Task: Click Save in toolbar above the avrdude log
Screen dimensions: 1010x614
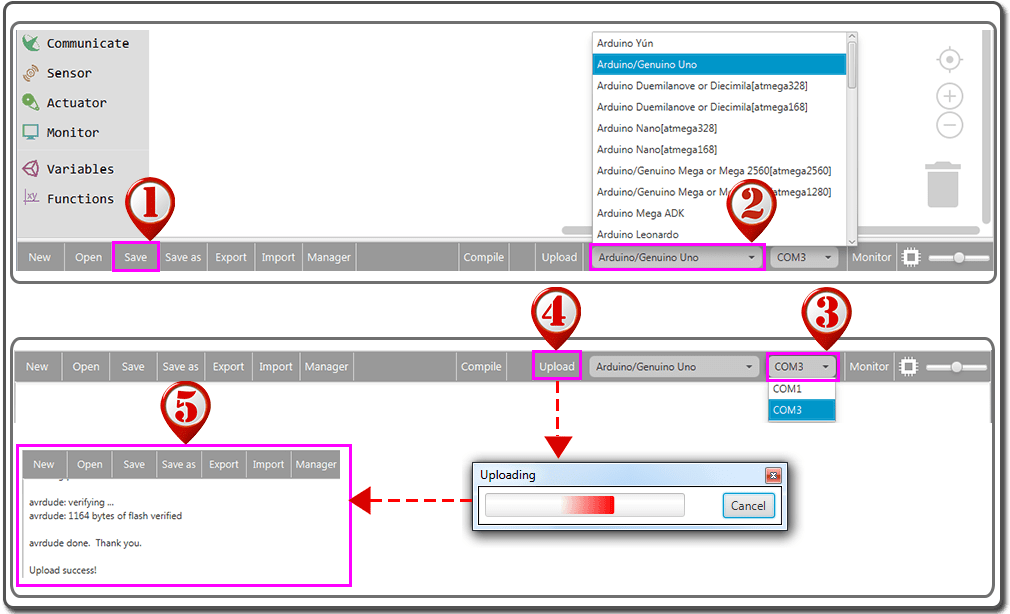Action: pos(134,465)
